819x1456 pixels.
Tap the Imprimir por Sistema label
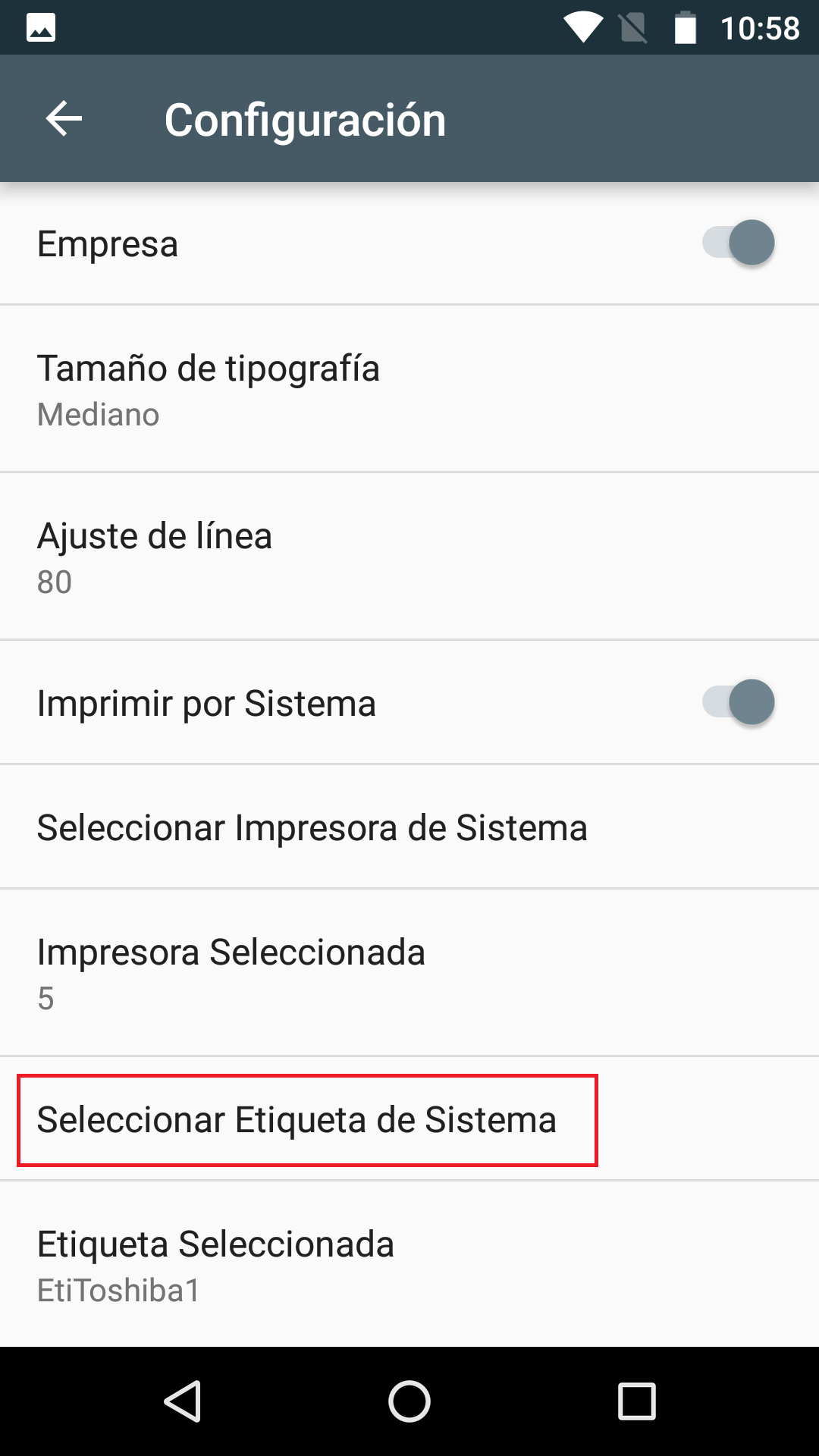(x=206, y=703)
